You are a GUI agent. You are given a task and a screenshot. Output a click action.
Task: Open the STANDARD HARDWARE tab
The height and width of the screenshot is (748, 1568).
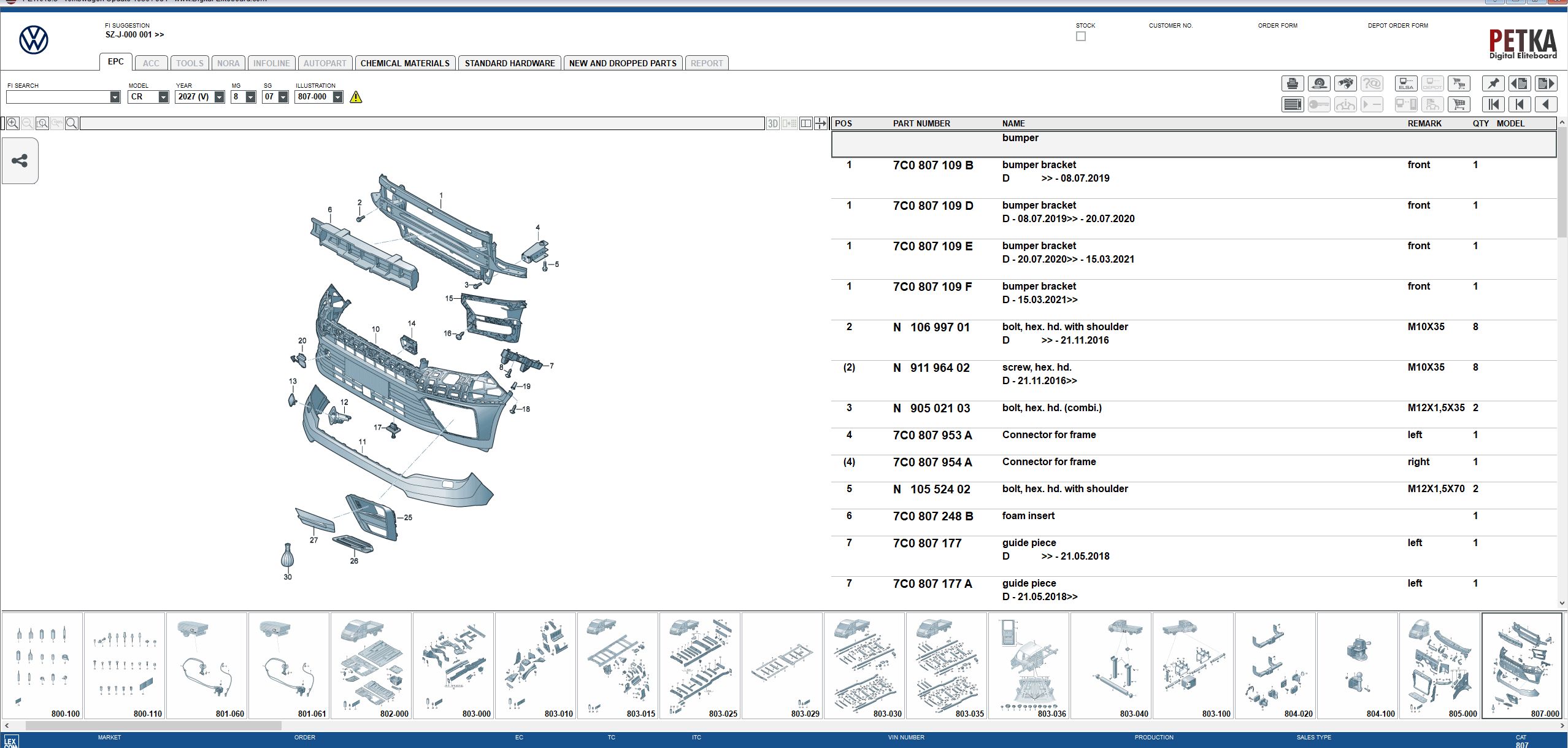point(510,63)
